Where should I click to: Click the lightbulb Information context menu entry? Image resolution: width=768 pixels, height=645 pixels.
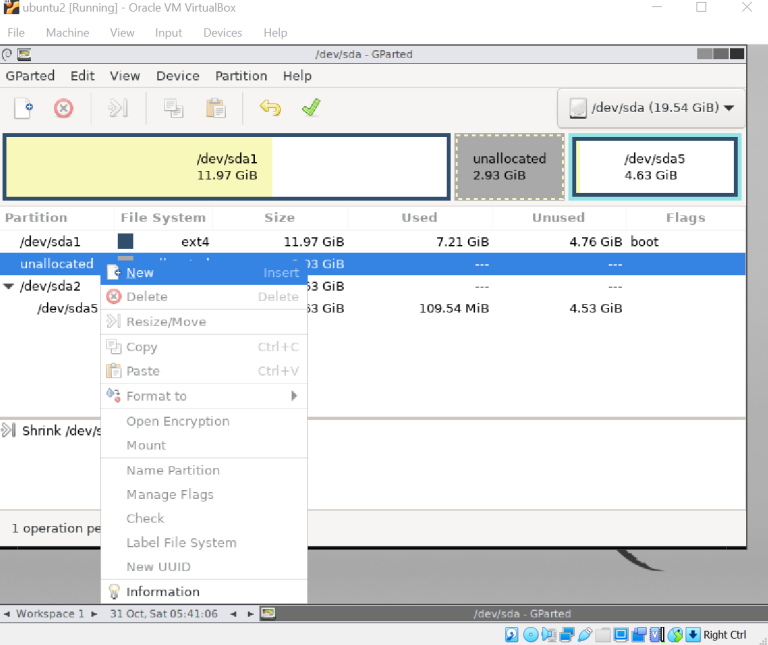(162, 592)
